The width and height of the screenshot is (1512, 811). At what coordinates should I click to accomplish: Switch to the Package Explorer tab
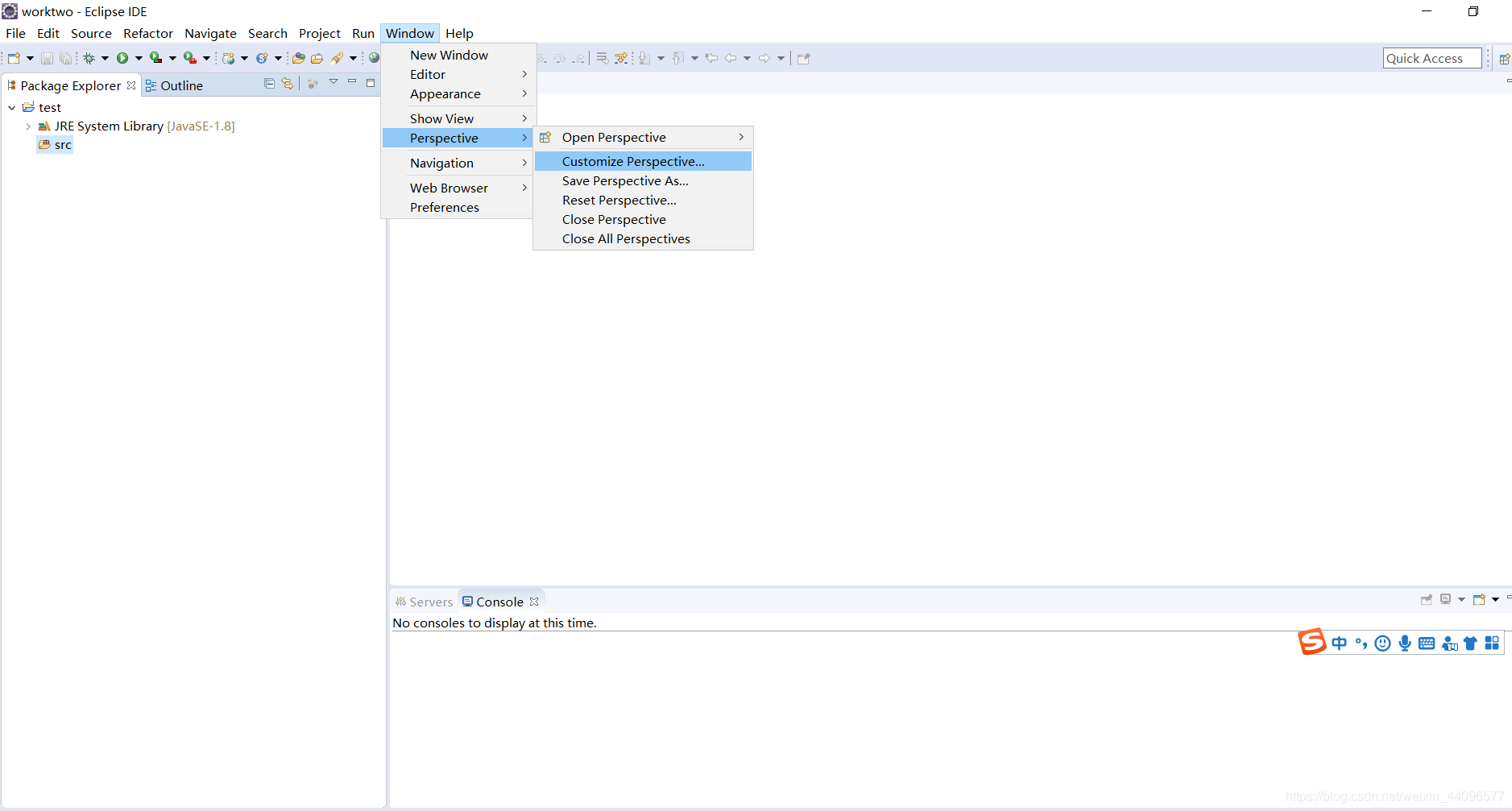(70, 85)
